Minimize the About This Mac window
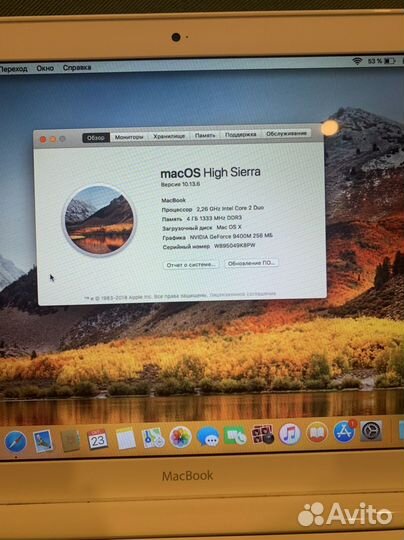Viewport: 404px width, 540px height. coord(53,139)
